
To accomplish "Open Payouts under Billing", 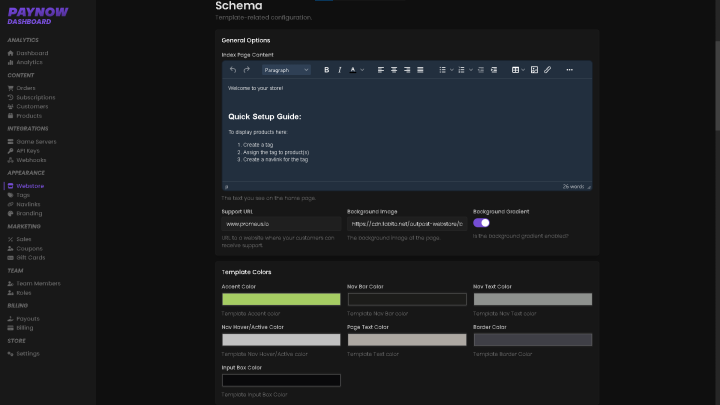I will tap(28, 318).
